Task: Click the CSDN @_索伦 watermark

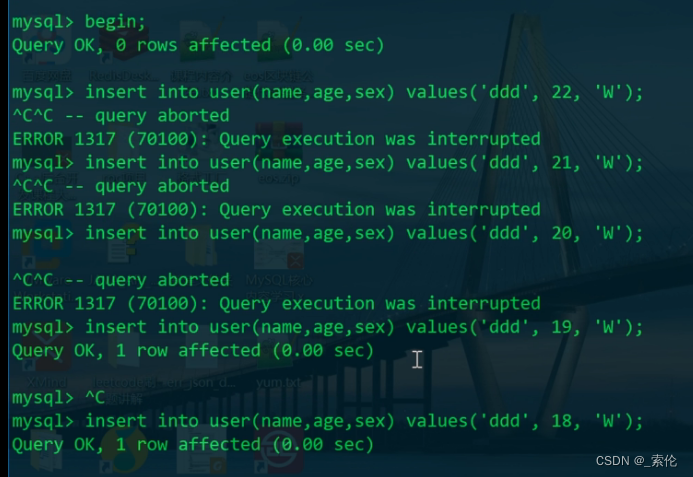Action: [x=636, y=461]
